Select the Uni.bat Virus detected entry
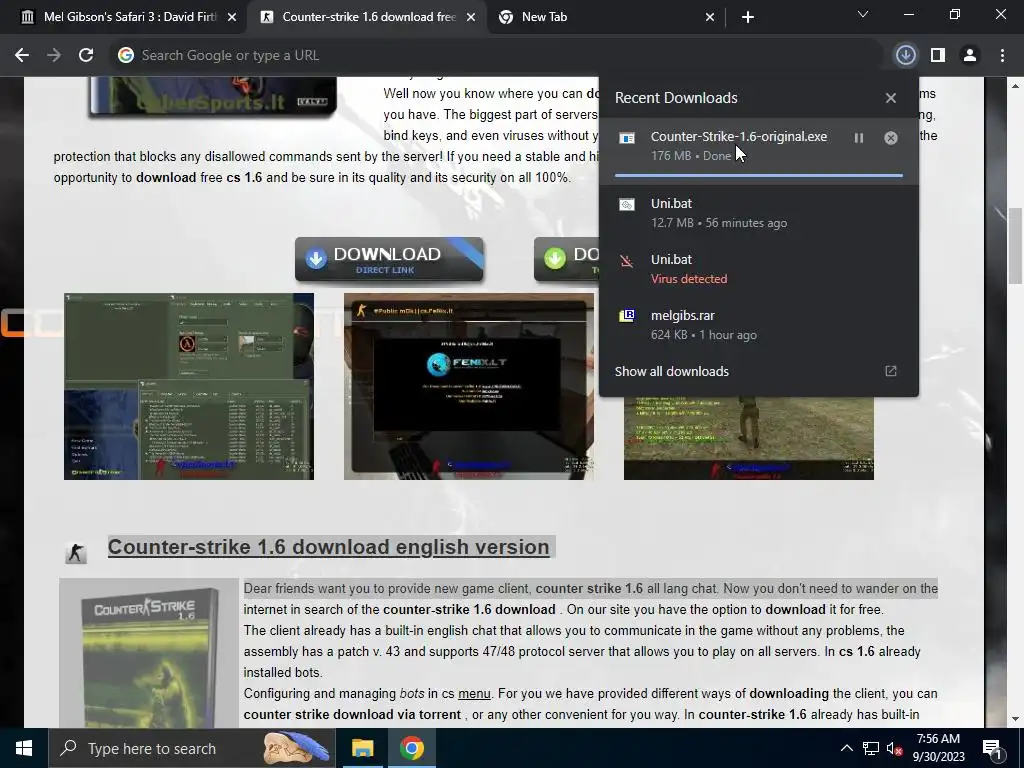This screenshot has width=1024, height=768. (x=759, y=268)
